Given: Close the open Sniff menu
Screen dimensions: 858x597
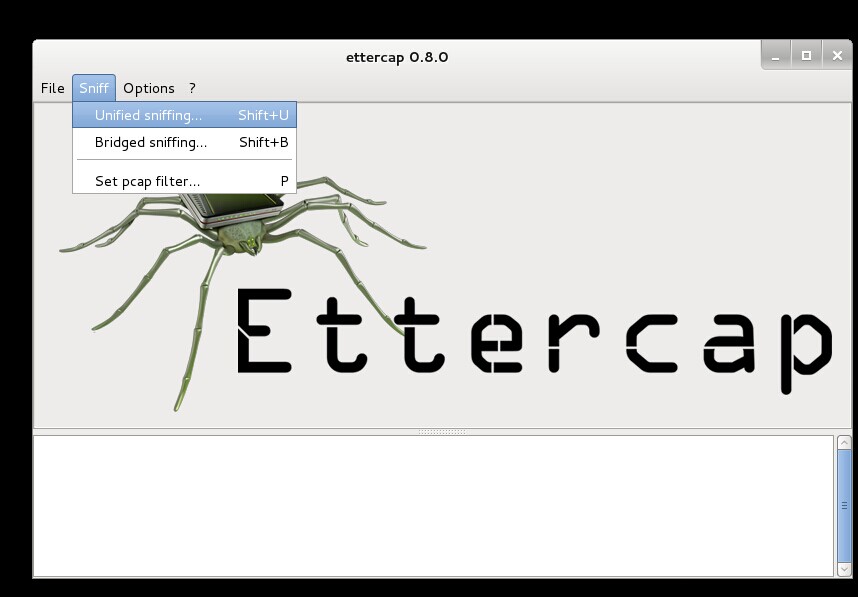Looking at the screenshot, I should (94, 88).
